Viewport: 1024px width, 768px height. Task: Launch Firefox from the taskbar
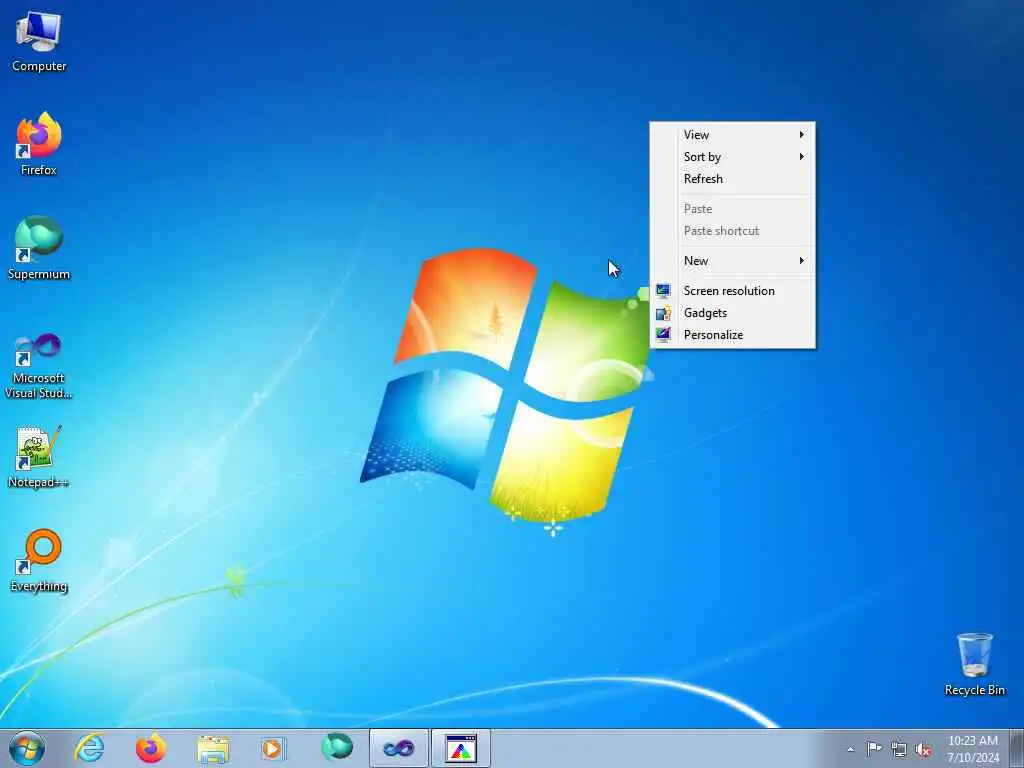(x=151, y=748)
